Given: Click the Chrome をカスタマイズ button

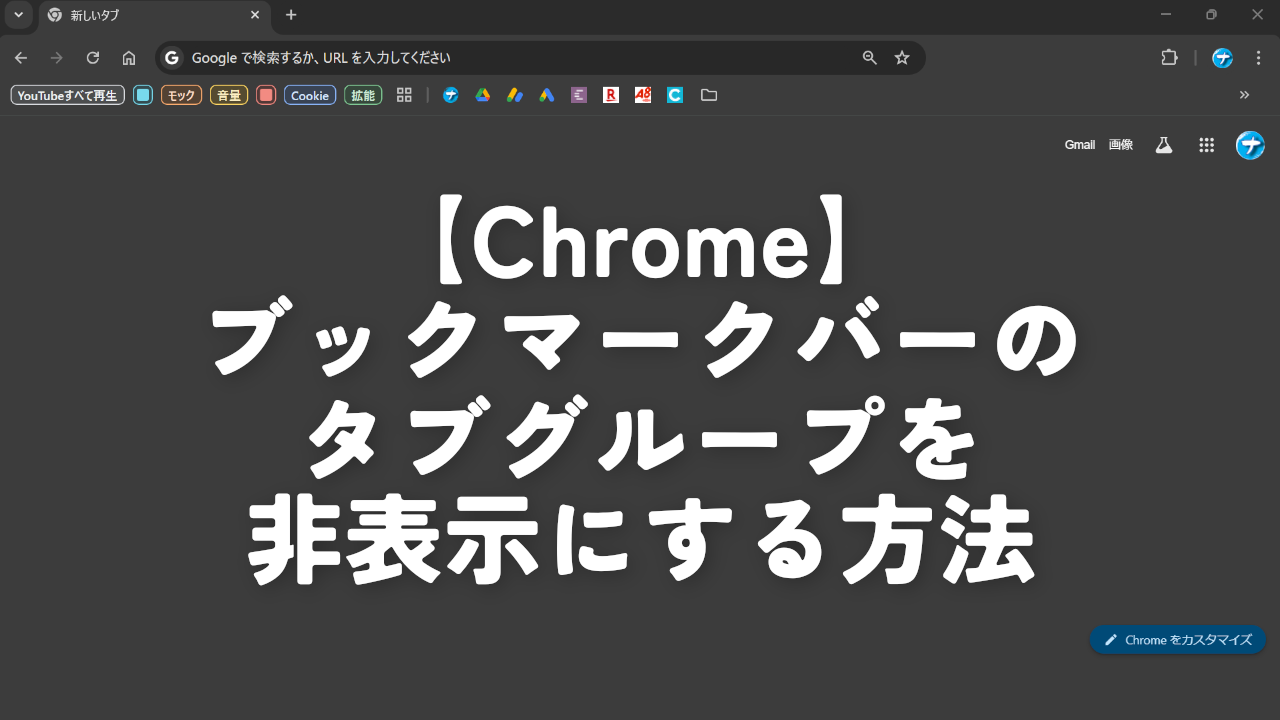Looking at the screenshot, I should (x=1178, y=640).
